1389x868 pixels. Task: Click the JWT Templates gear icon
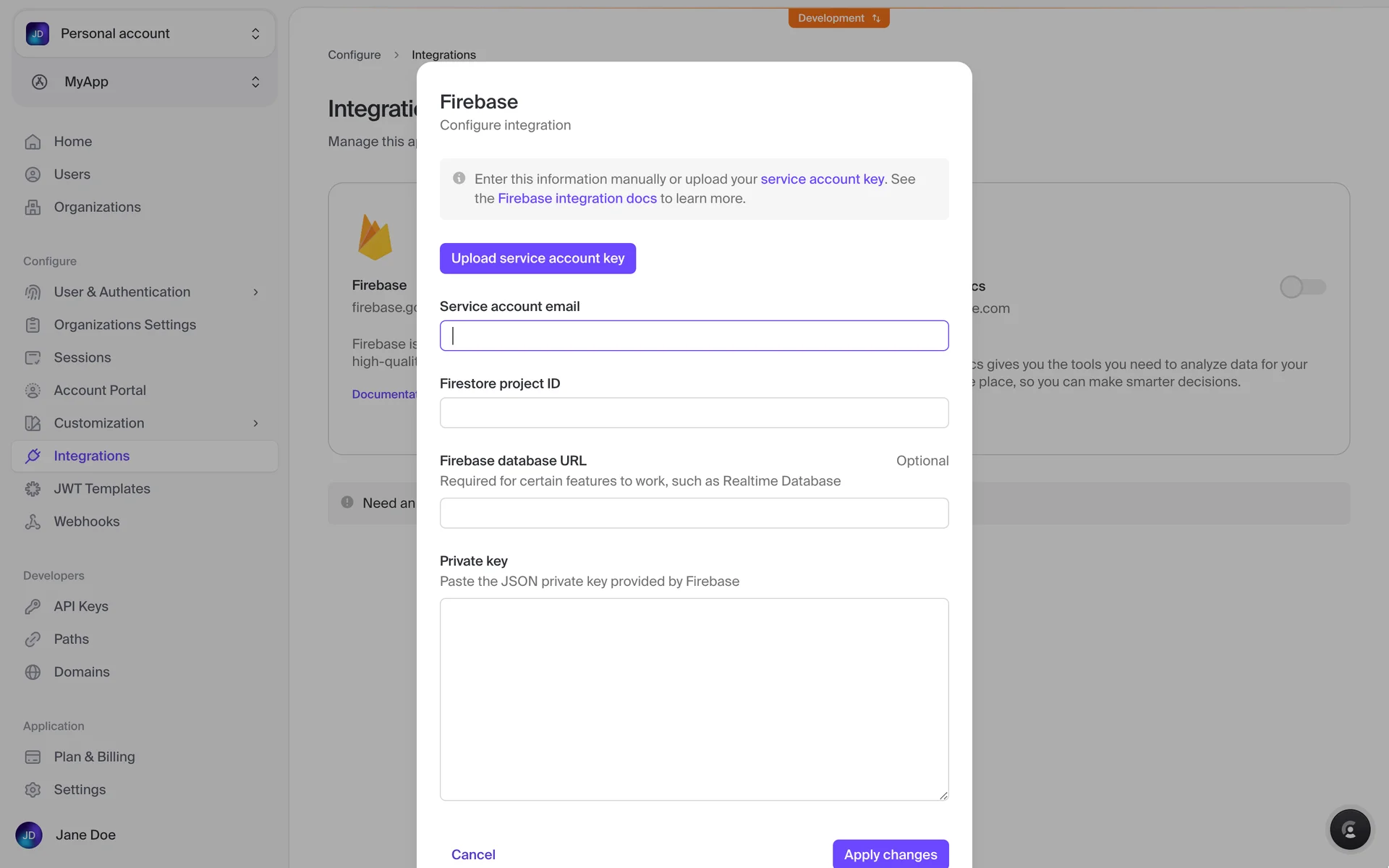(33, 489)
